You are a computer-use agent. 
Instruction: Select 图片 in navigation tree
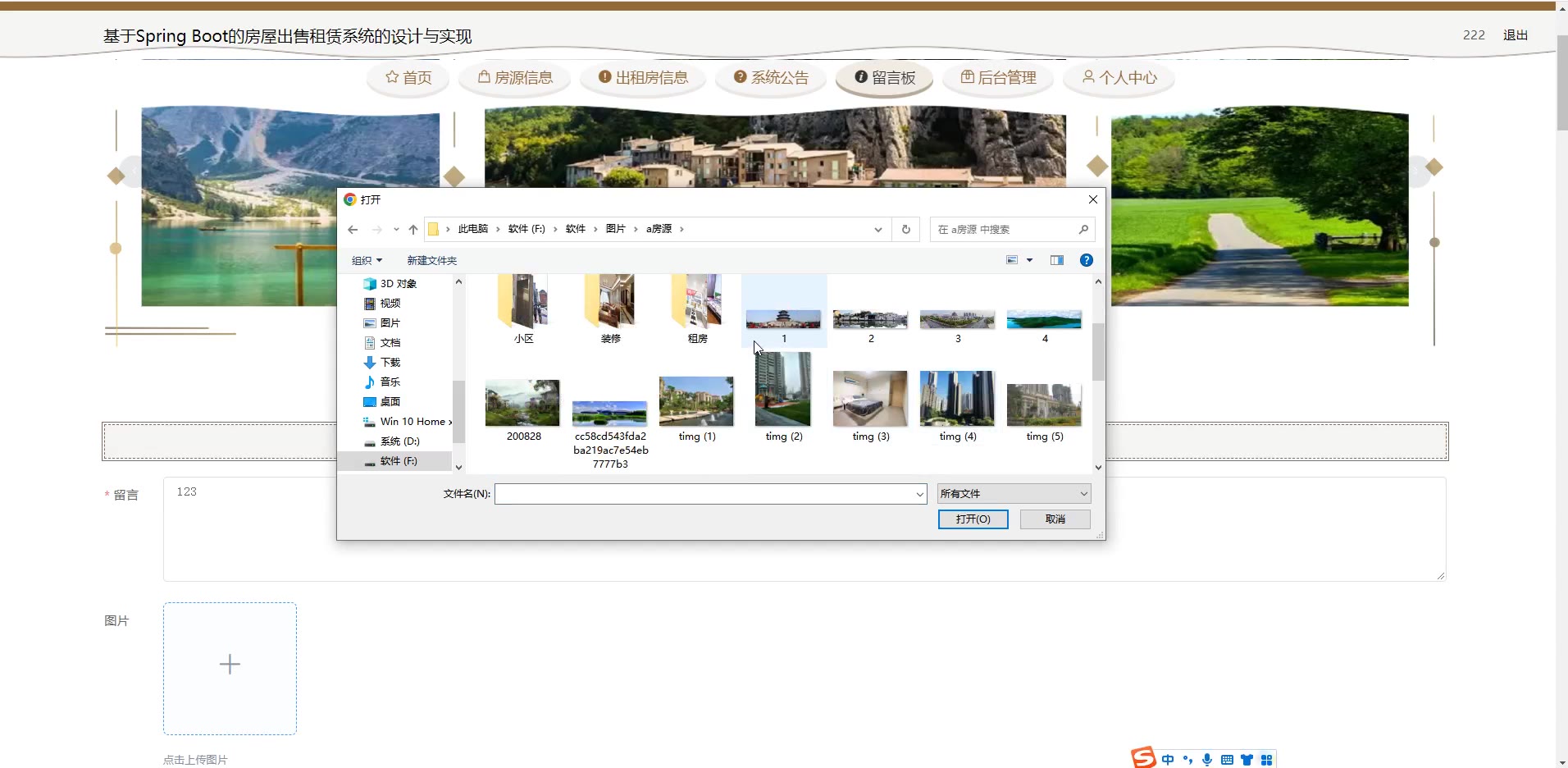tap(390, 323)
